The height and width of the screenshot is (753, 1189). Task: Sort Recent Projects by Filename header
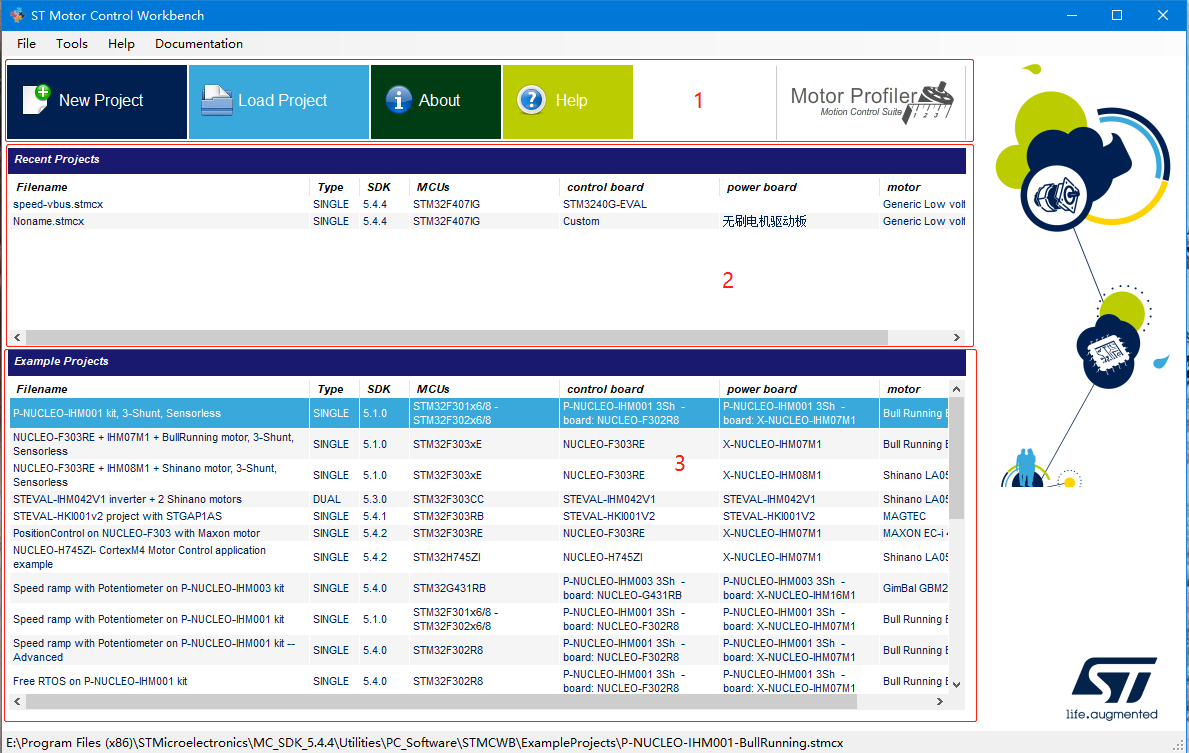click(x=42, y=187)
